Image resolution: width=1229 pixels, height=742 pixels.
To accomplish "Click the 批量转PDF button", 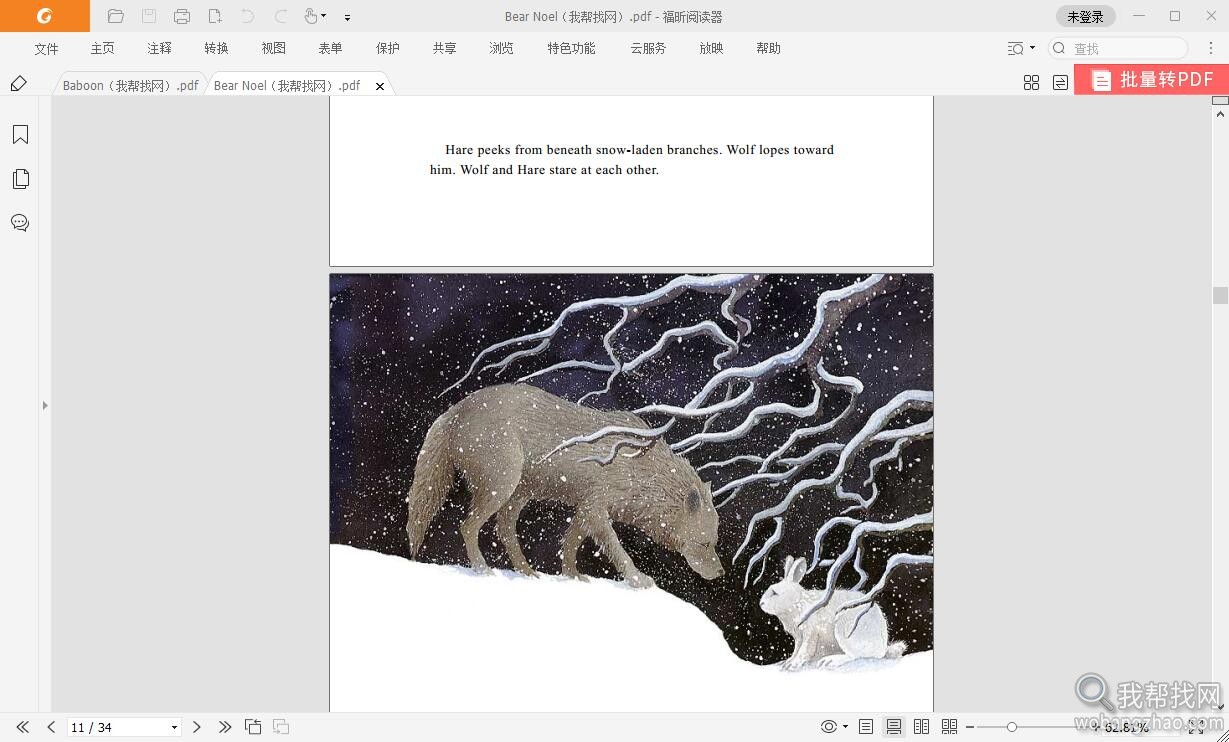I will 1151,80.
